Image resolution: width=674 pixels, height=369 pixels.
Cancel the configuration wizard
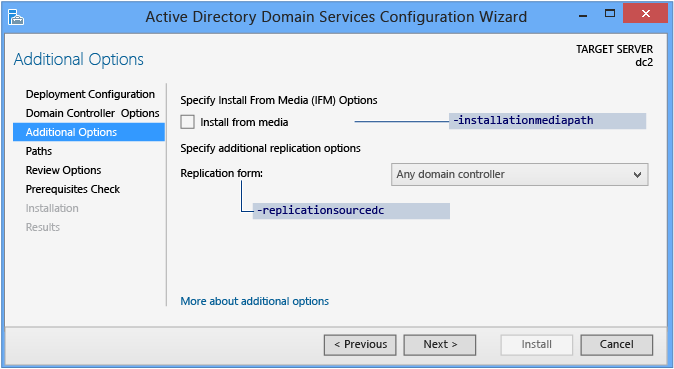[616, 345]
